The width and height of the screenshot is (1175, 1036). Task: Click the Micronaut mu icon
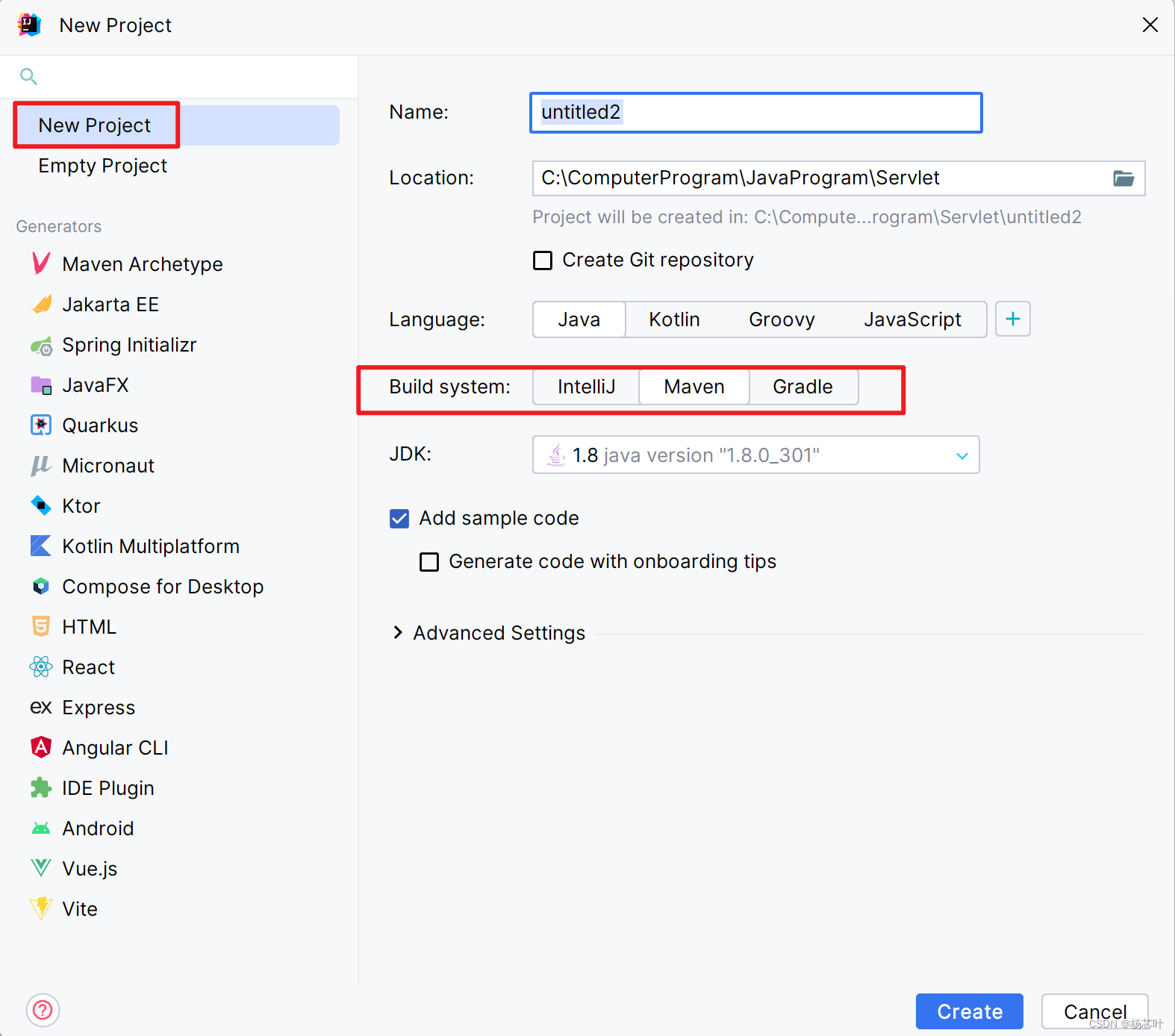point(41,466)
